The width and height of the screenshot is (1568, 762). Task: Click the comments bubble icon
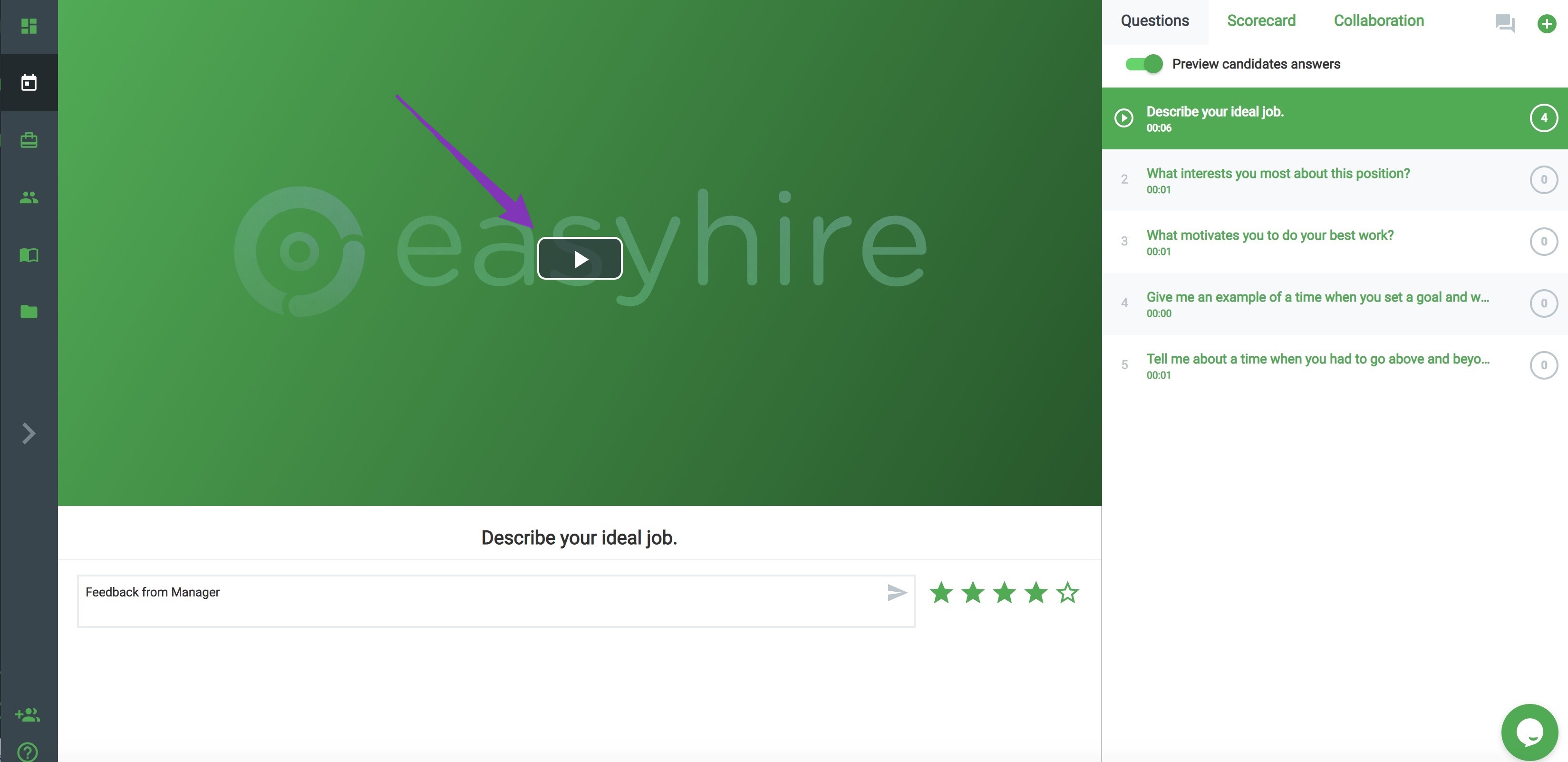tap(1505, 24)
